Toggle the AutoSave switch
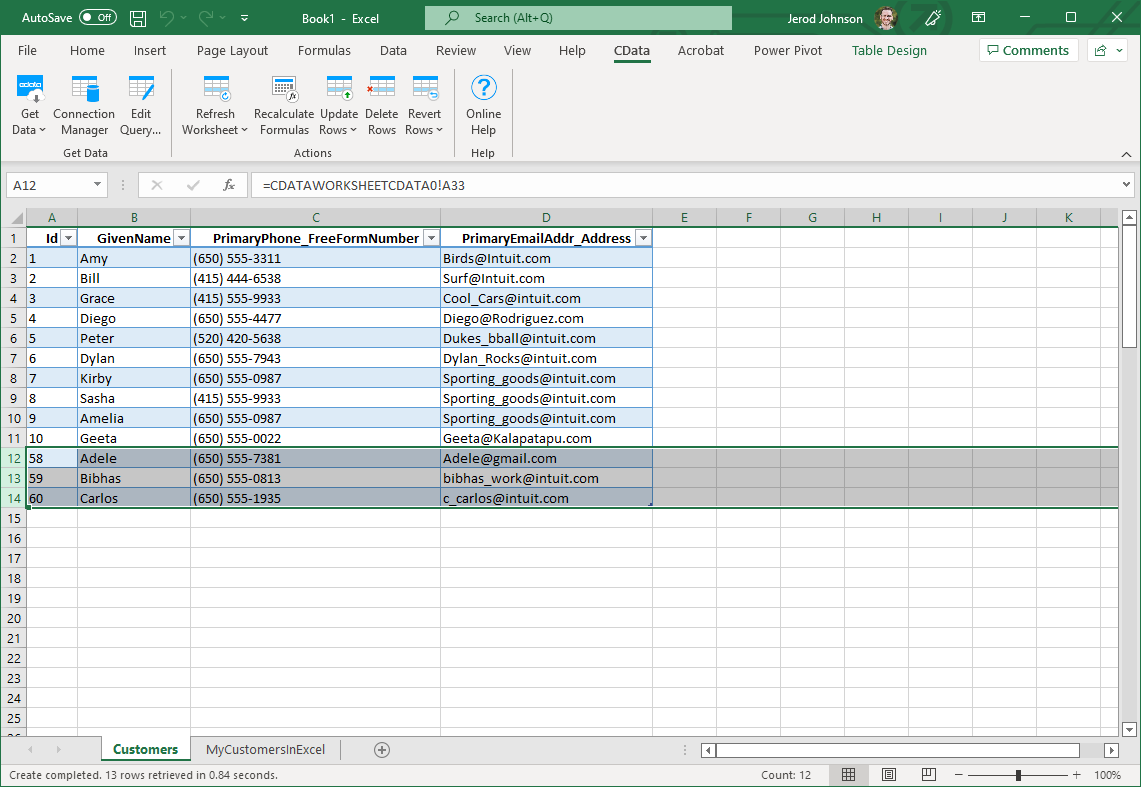Viewport: 1141px width, 787px height. [x=98, y=18]
